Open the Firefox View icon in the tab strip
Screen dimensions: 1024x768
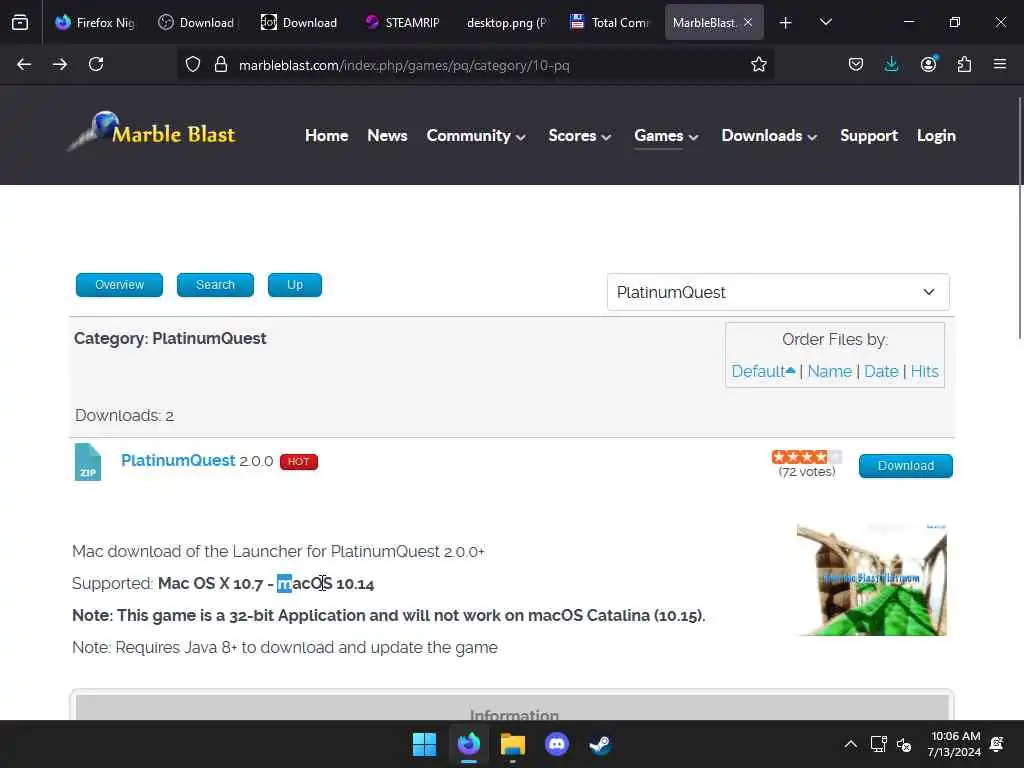[x=20, y=22]
